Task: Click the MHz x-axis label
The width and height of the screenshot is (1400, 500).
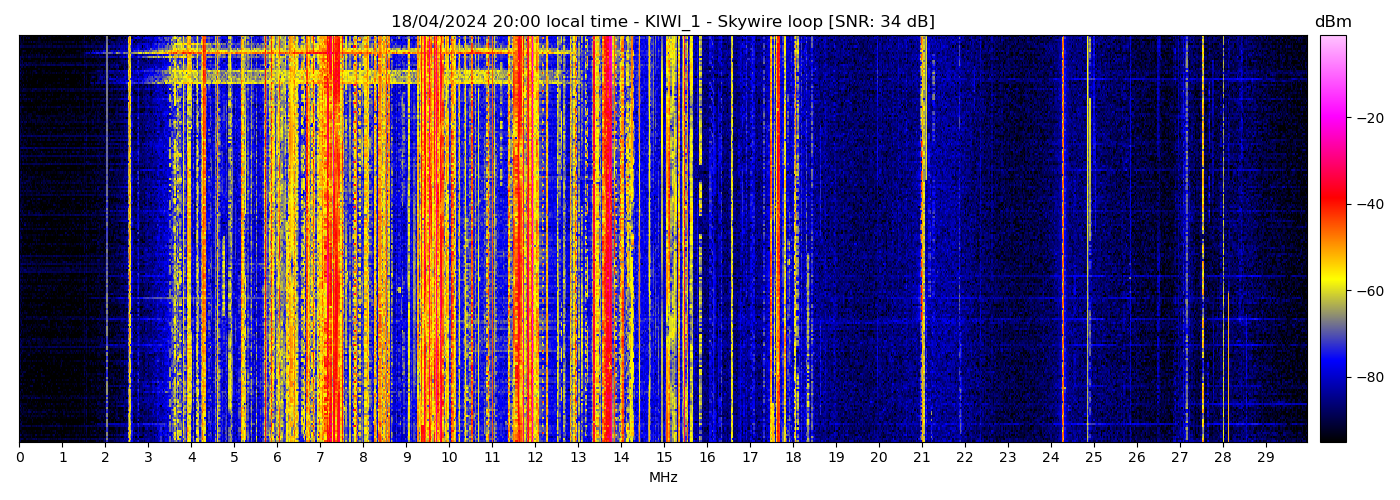Action: pyautogui.click(x=662, y=478)
